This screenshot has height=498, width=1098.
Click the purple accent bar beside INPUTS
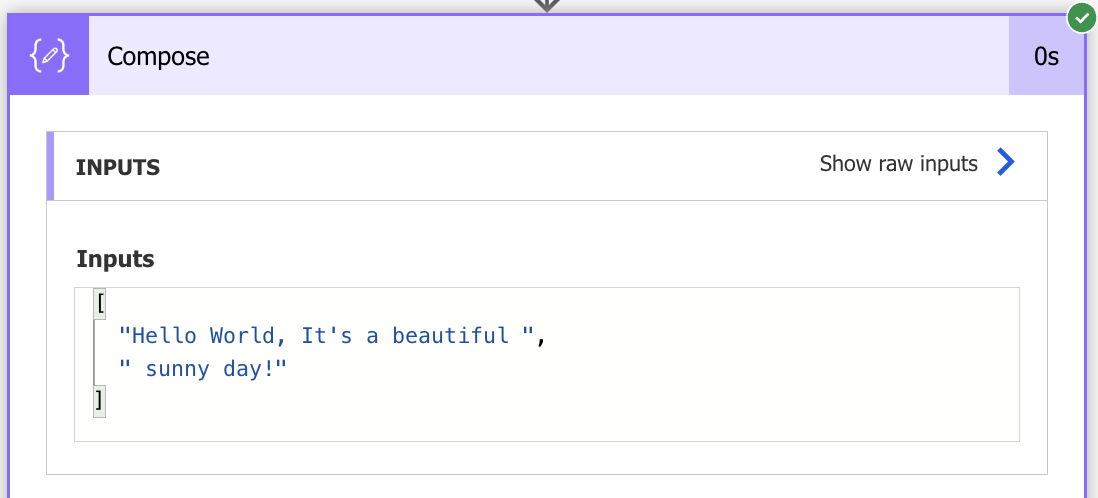(51, 166)
